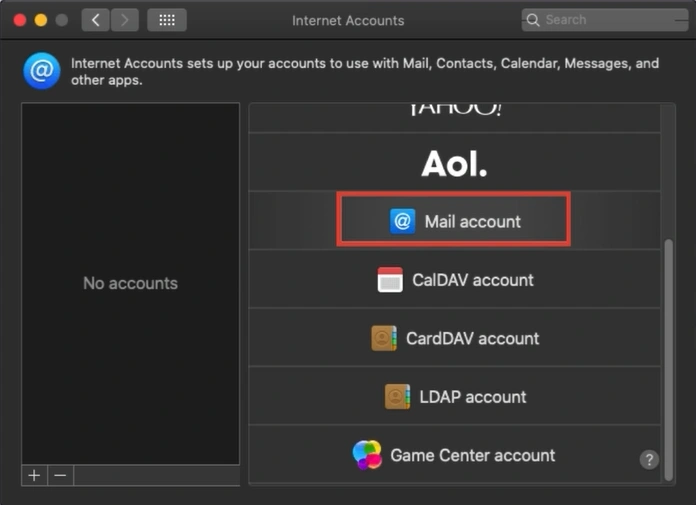Click the calendar icon for CalDAV
This screenshot has width=696, height=505.
tap(390, 280)
